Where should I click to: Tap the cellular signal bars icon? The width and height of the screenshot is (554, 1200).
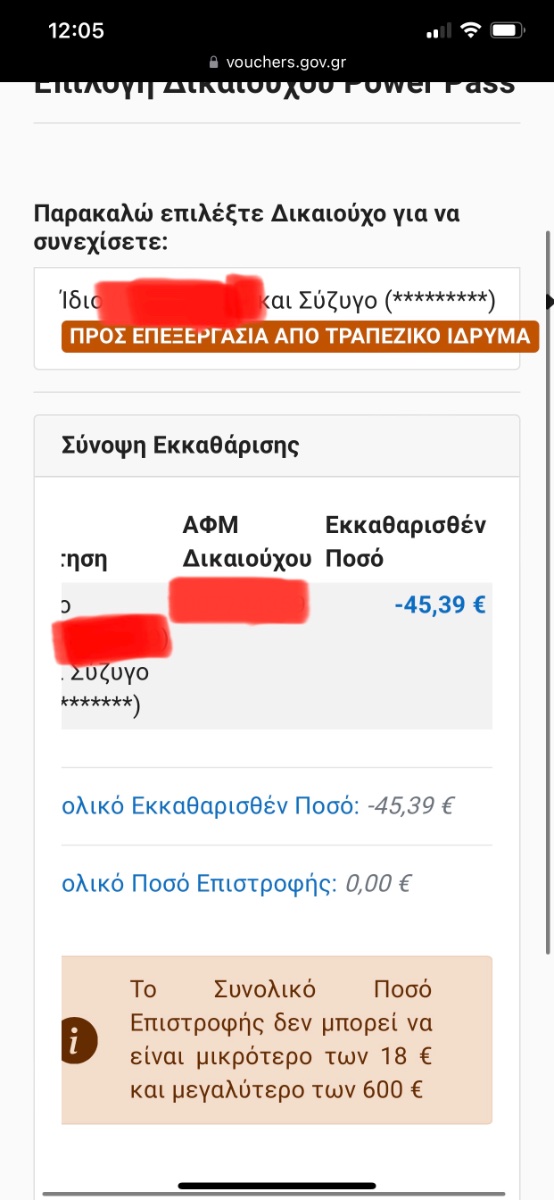(438, 32)
